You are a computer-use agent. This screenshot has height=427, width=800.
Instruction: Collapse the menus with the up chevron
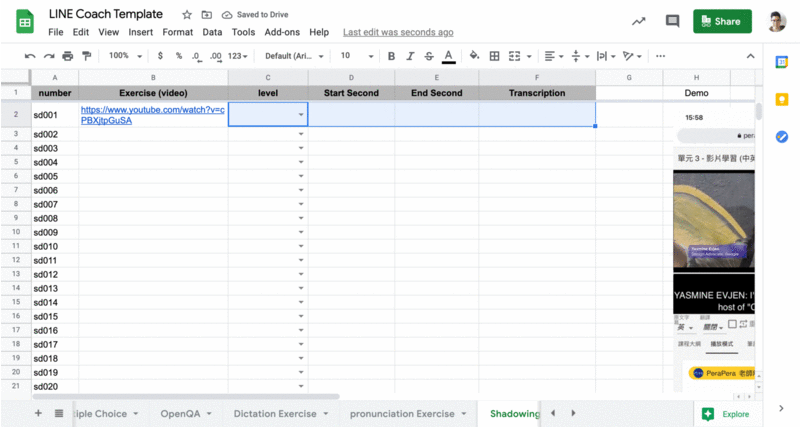(x=750, y=56)
